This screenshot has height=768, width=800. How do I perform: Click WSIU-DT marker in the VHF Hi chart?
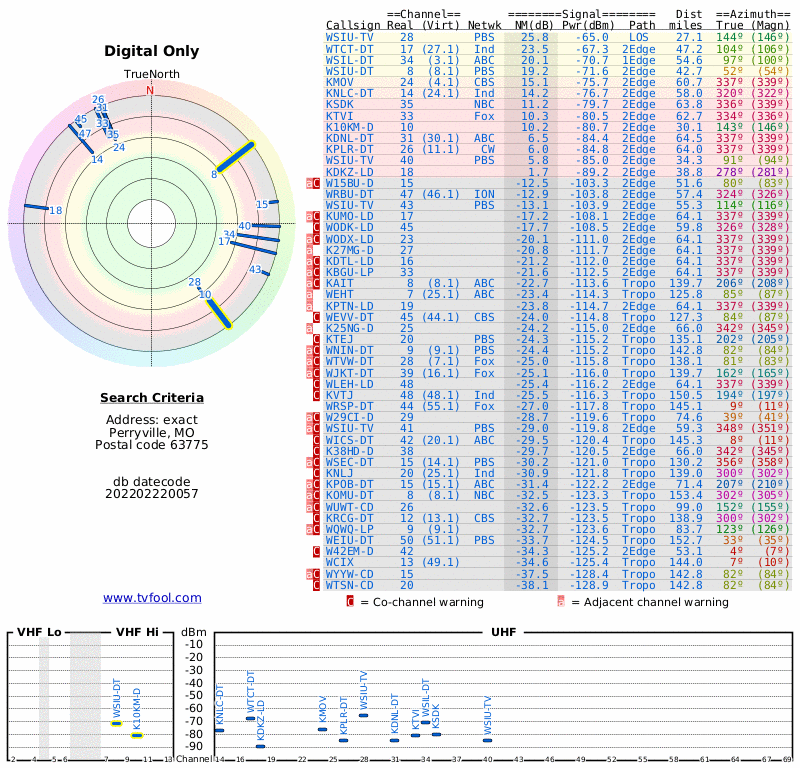(x=117, y=723)
